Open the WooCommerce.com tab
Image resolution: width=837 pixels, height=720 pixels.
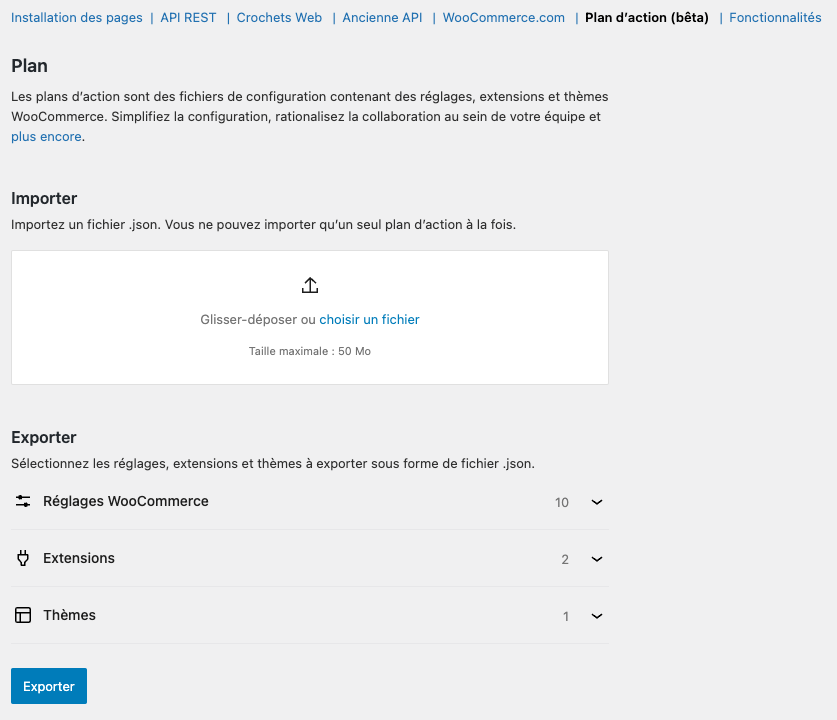click(x=503, y=18)
